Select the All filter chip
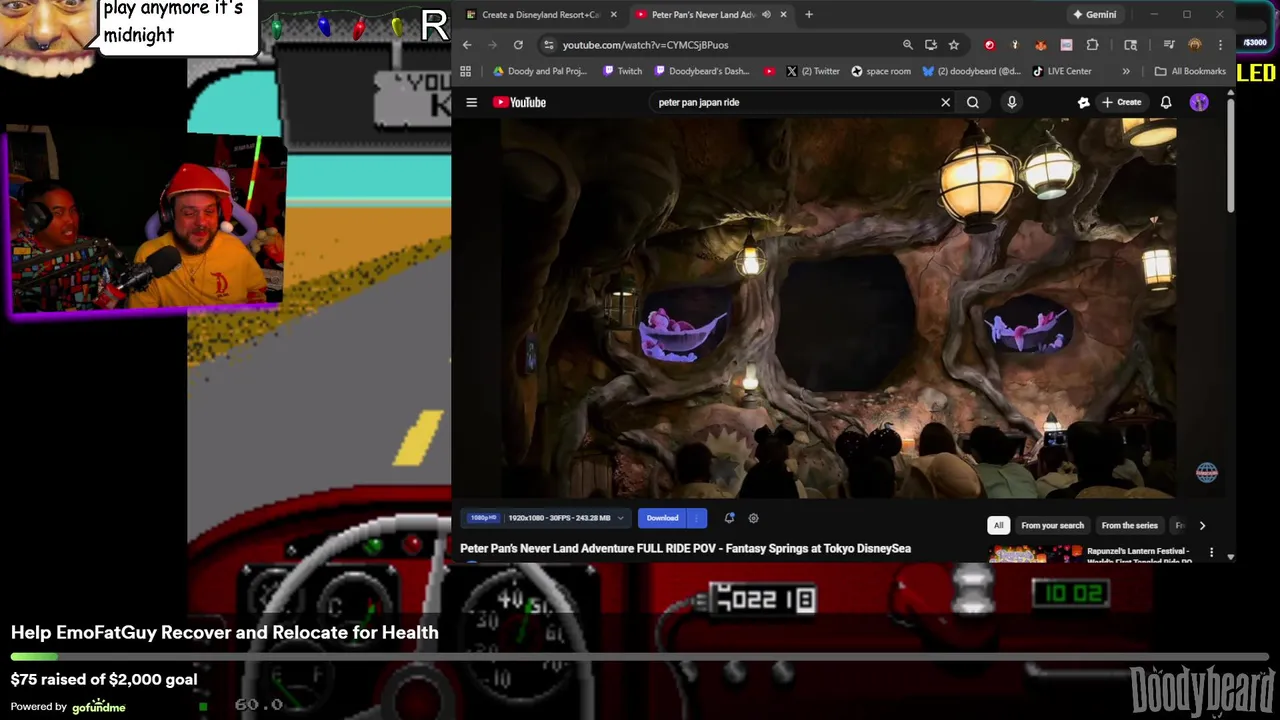The height and width of the screenshot is (720, 1280). tap(998, 525)
